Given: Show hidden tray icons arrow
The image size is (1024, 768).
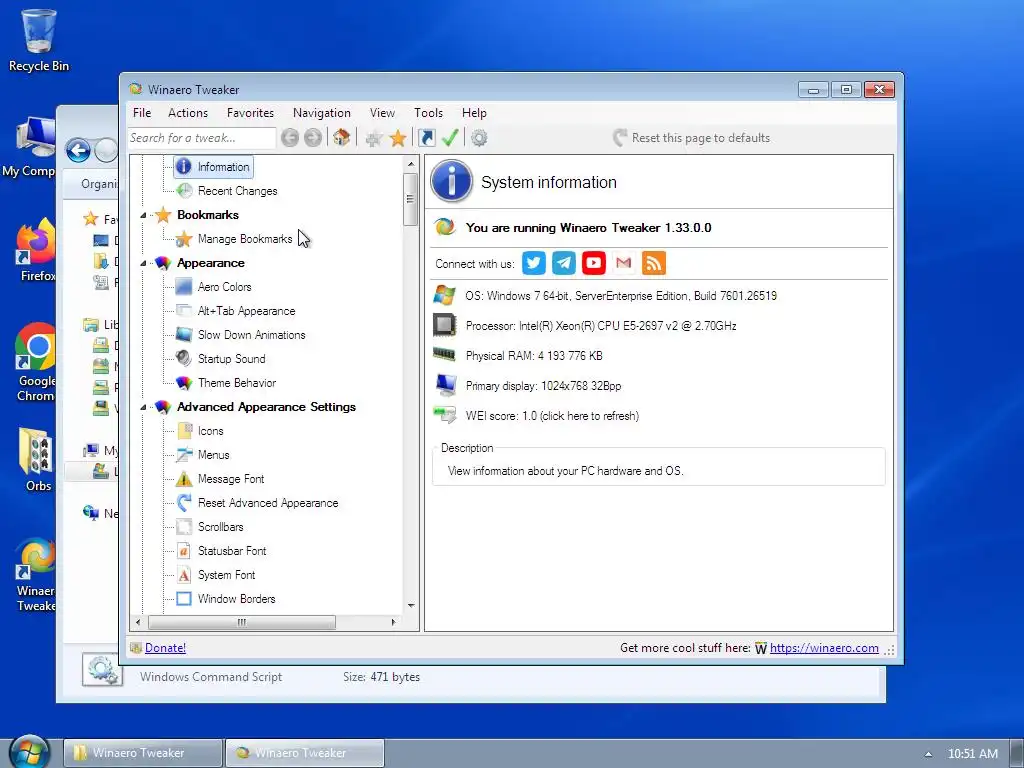Looking at the screenshot, I should point(928,754).
